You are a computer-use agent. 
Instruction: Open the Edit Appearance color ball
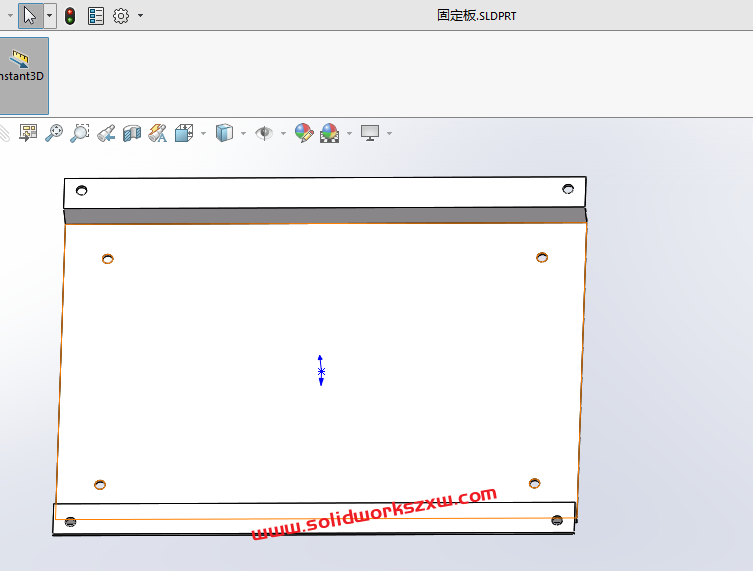tap(304, 133)
